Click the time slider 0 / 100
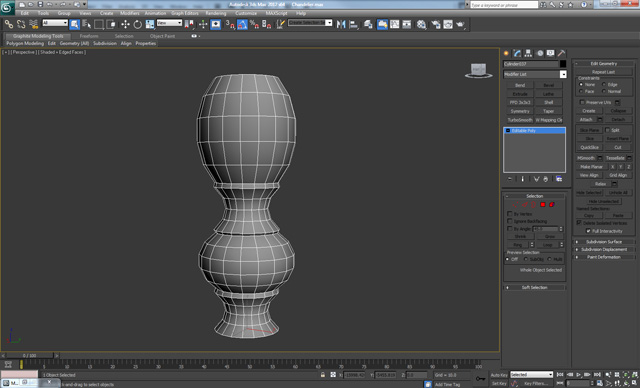Viewport: 640px width, 388px height. [x=30, y=356]
